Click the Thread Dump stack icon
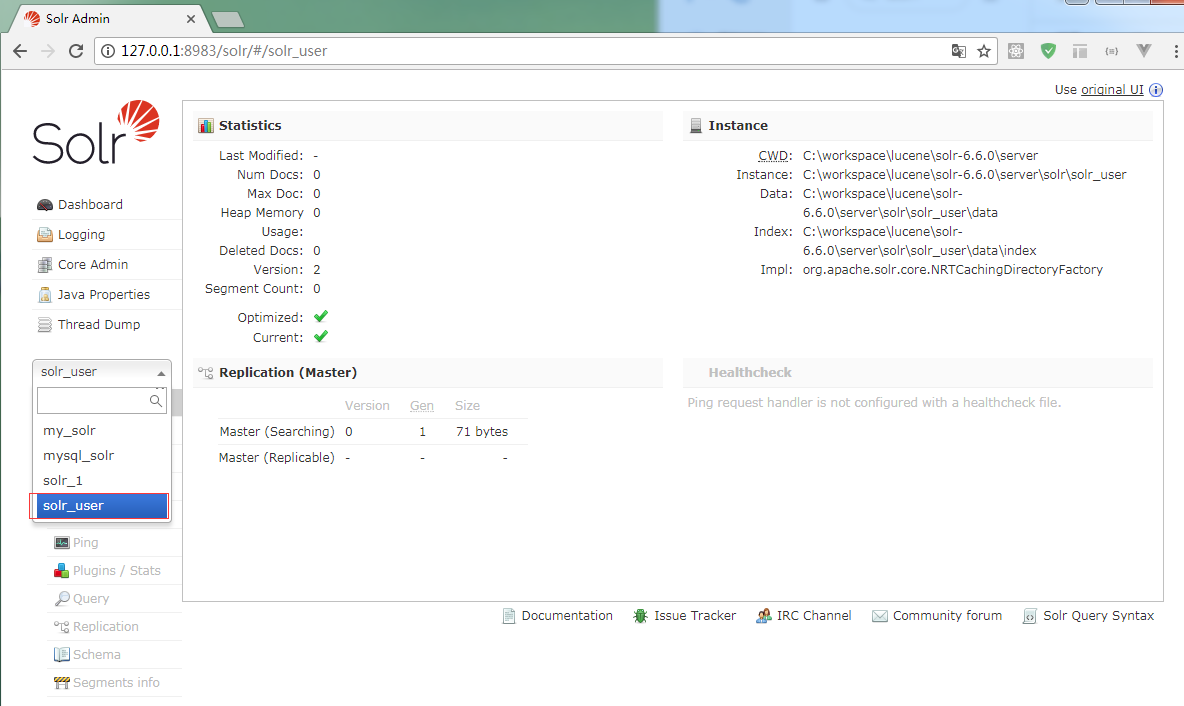 [45, 325]
